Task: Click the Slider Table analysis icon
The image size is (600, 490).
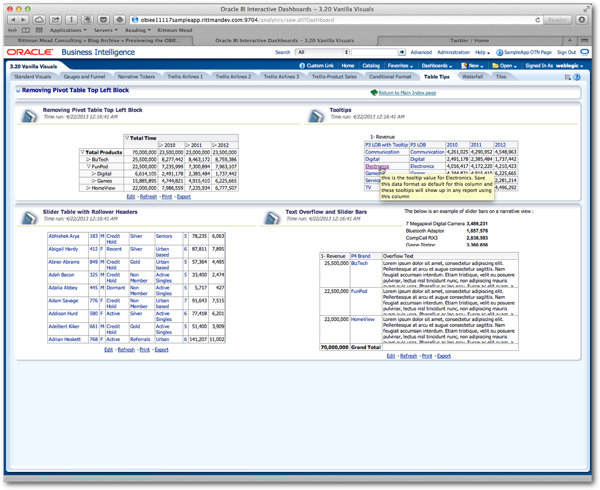Action: point(29,218)
